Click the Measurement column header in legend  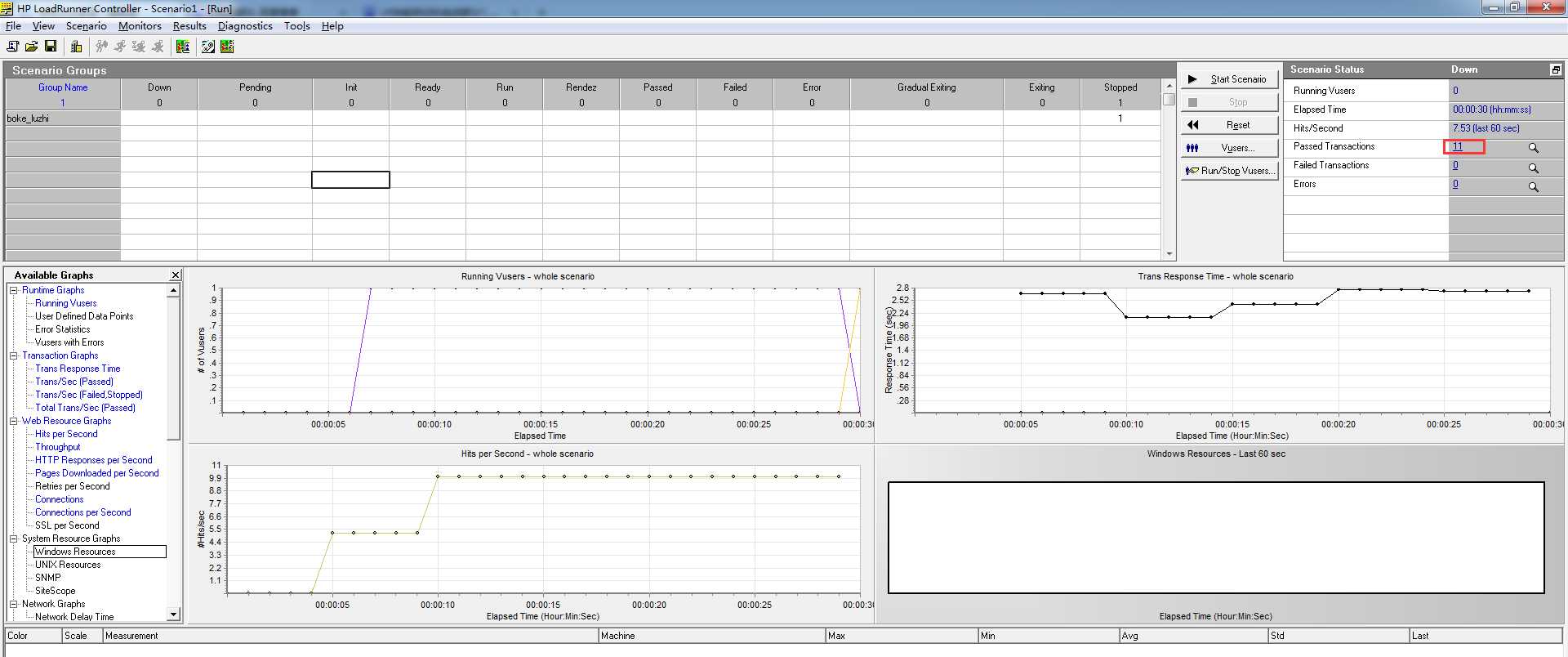point(351,636)
